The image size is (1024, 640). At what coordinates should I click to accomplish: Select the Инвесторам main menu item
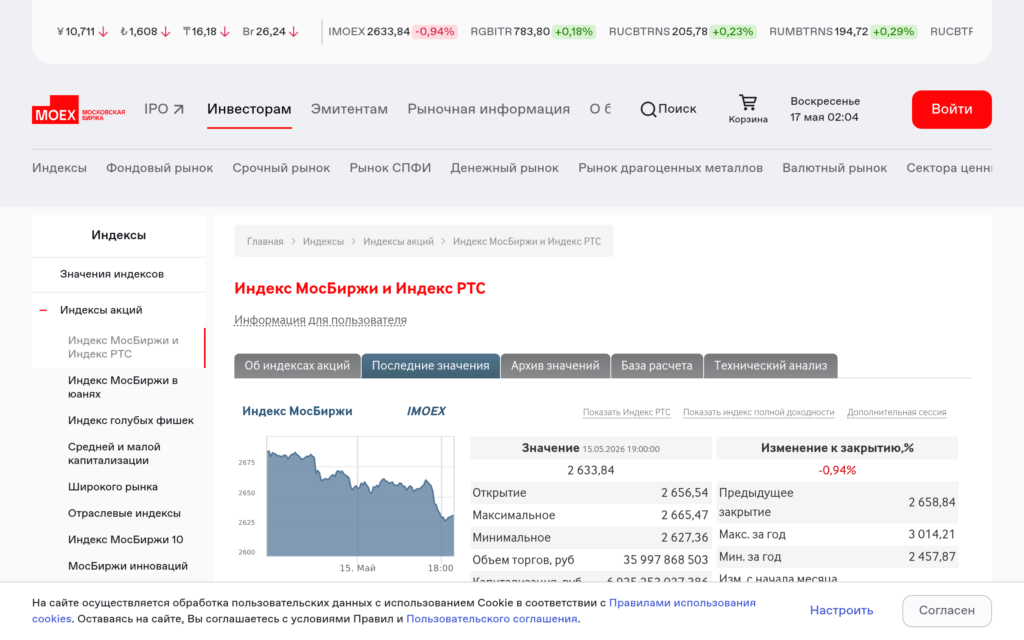point(249,109)
